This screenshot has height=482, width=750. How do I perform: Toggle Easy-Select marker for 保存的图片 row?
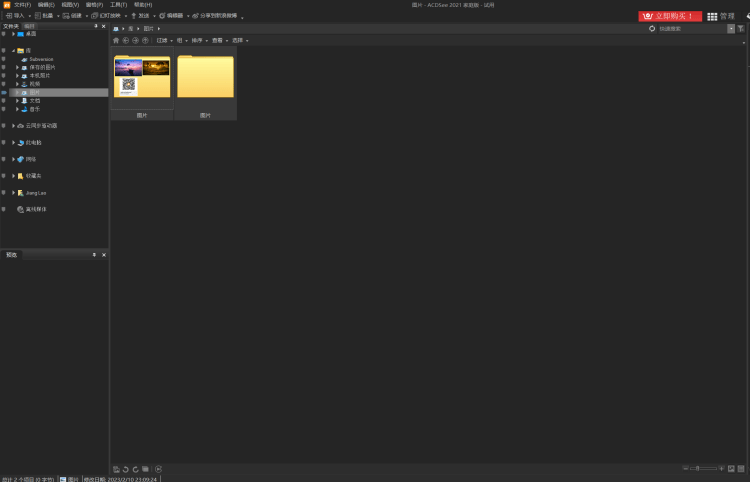[4, 67]
